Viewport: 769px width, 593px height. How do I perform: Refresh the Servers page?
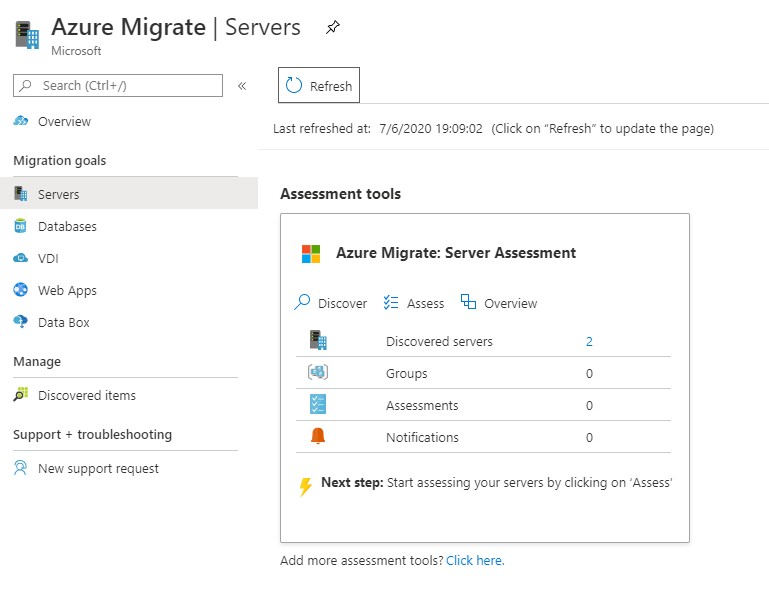319,85
